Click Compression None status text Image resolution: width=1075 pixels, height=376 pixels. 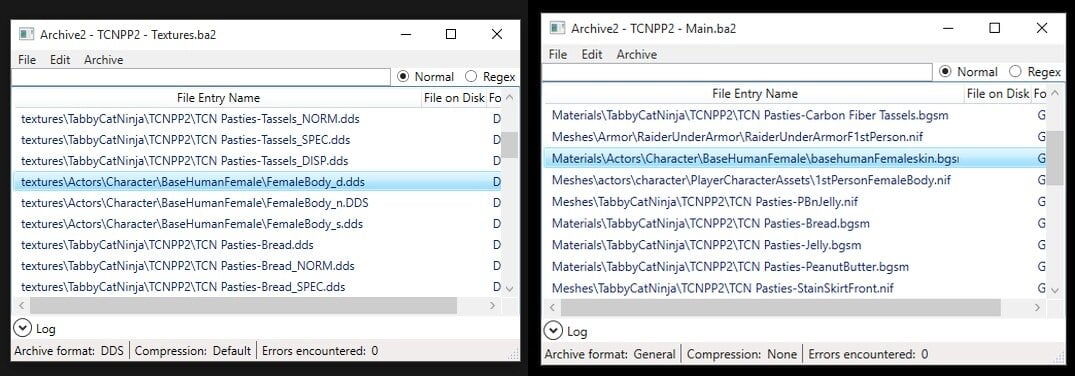coord(742,354)
